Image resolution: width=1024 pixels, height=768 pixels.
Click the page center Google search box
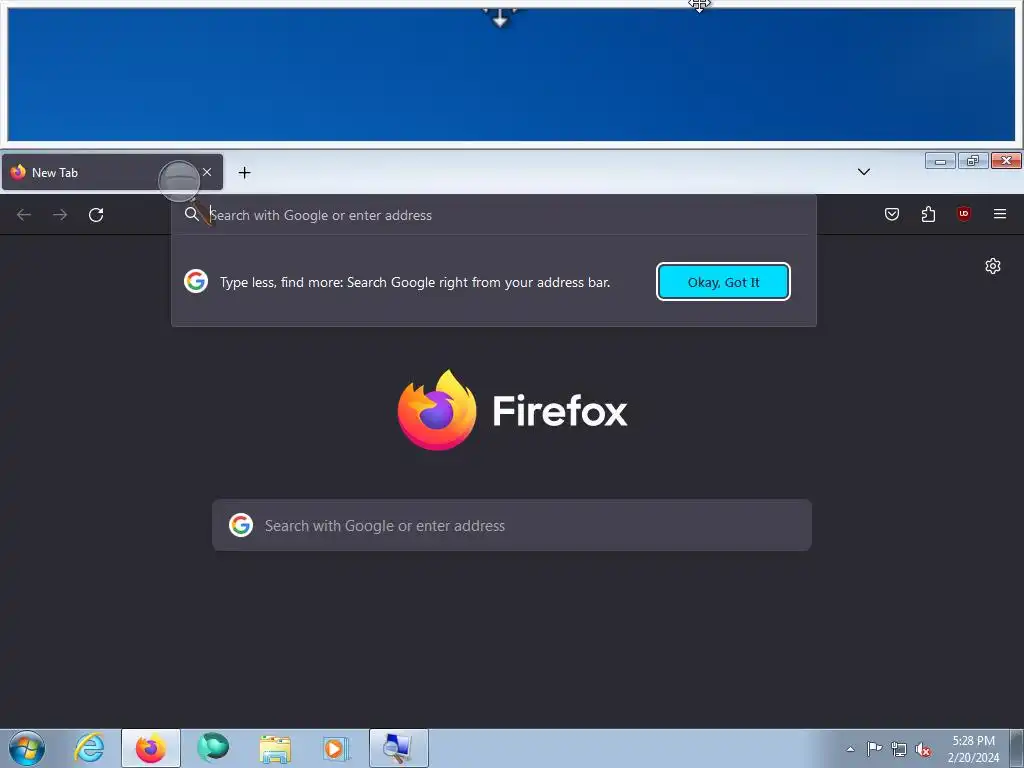(x=512, y=525)
